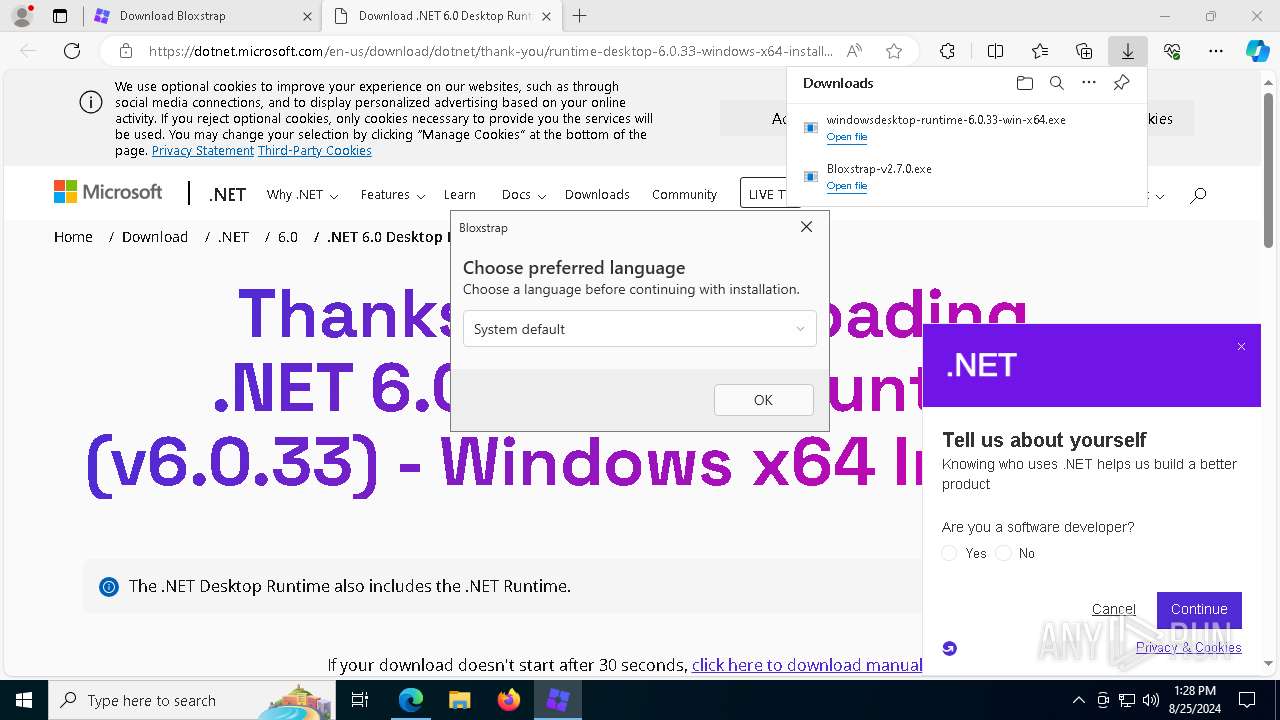The image size is (1280, 720).
Task: Search downloads using magnifier icon
Action: tap(1056, 83)
